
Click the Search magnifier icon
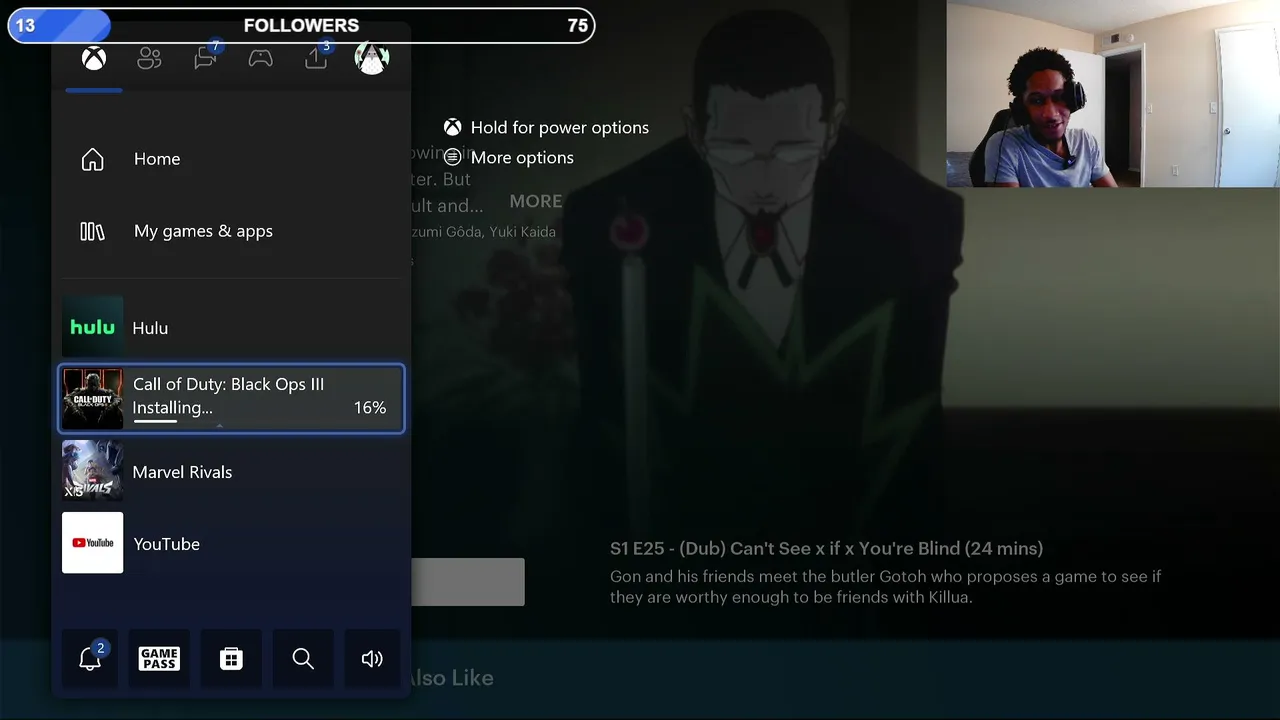point(303,658)
